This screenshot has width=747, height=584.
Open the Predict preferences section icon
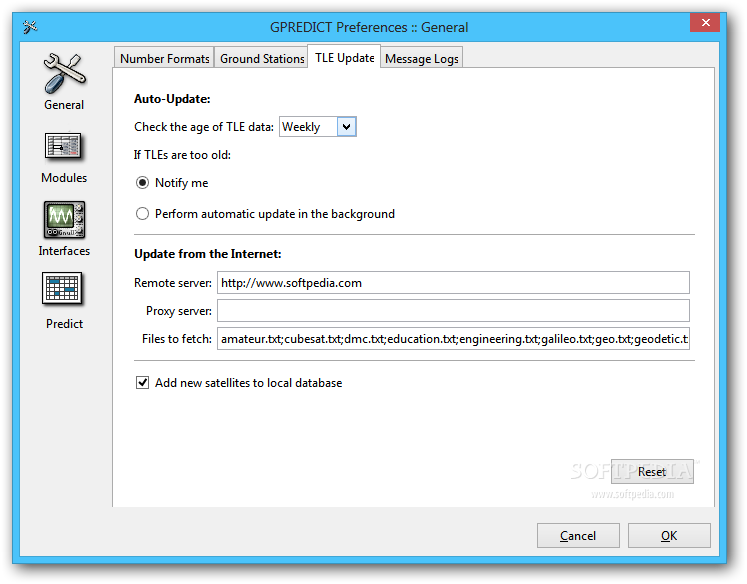point(62,289)
